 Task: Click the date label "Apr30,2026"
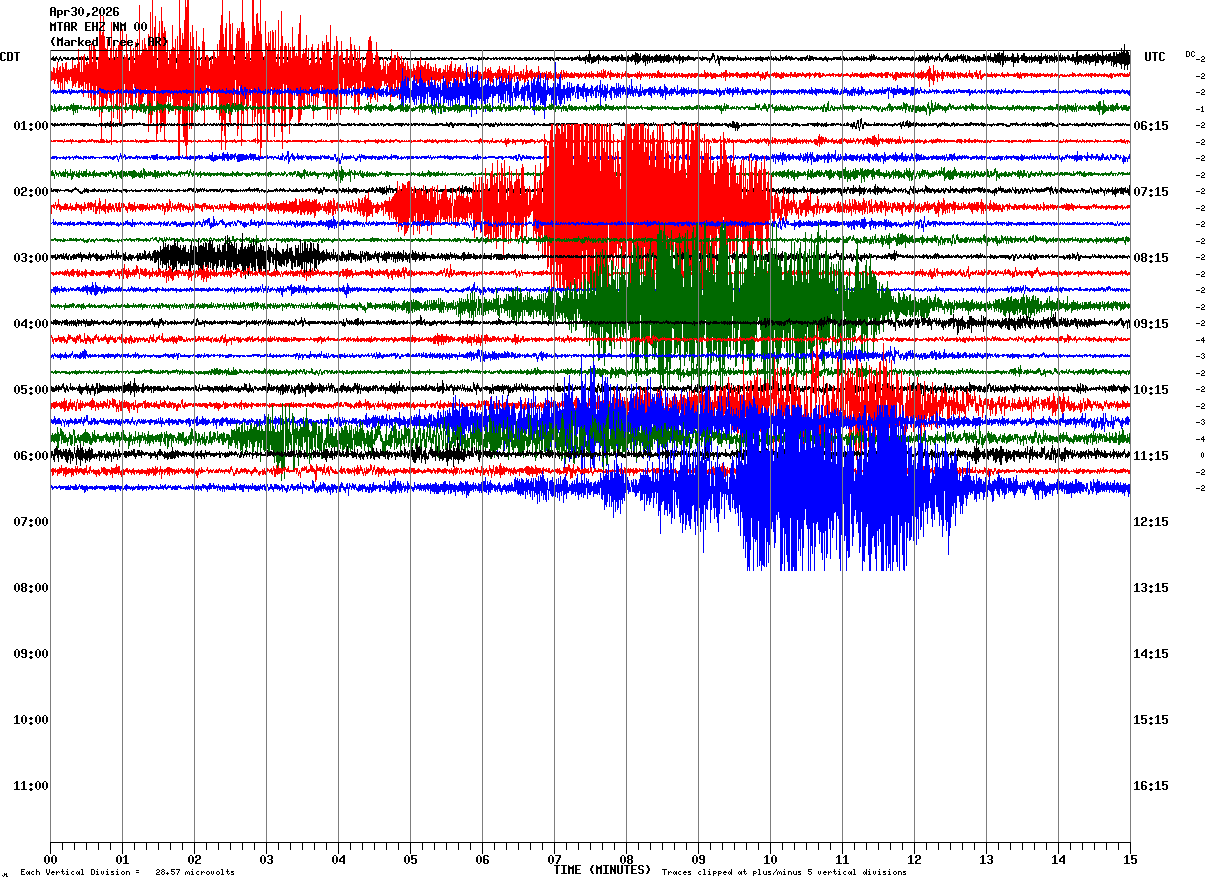click(84, 12)
